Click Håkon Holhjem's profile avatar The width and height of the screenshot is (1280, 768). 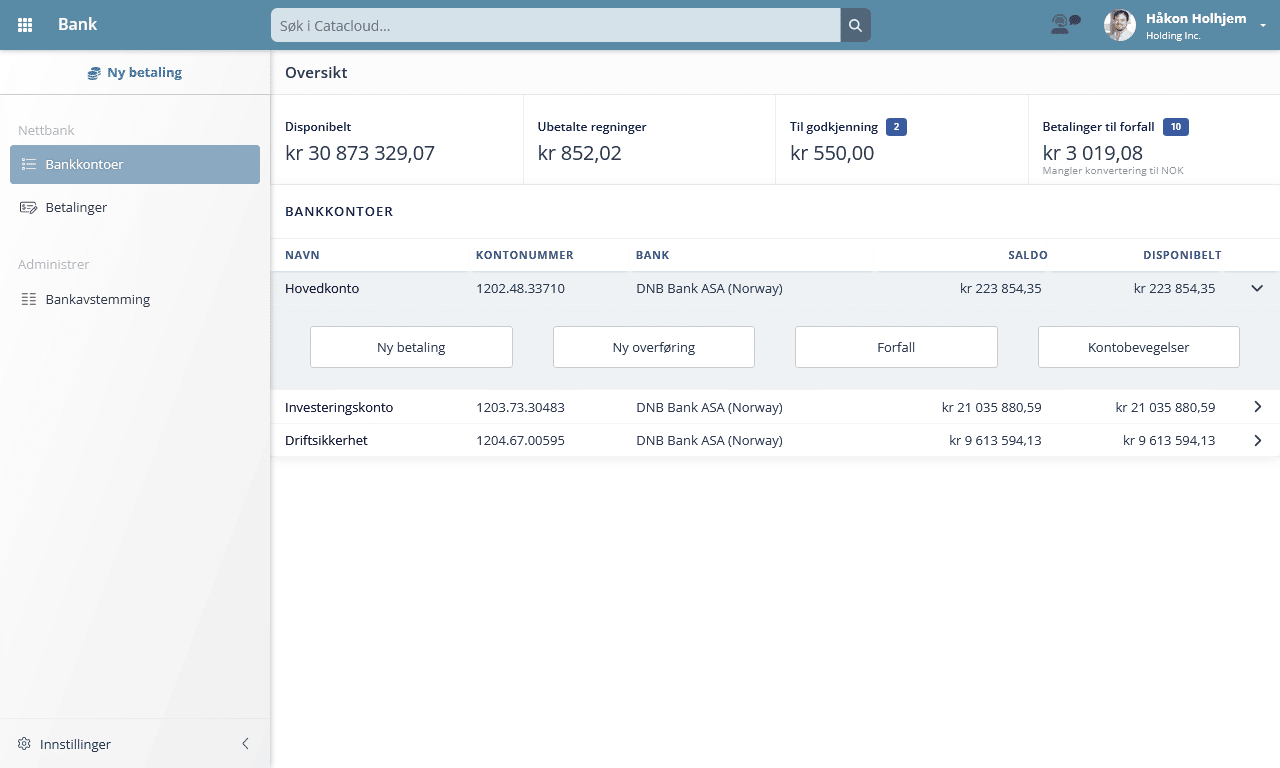tap(1119, 25)
